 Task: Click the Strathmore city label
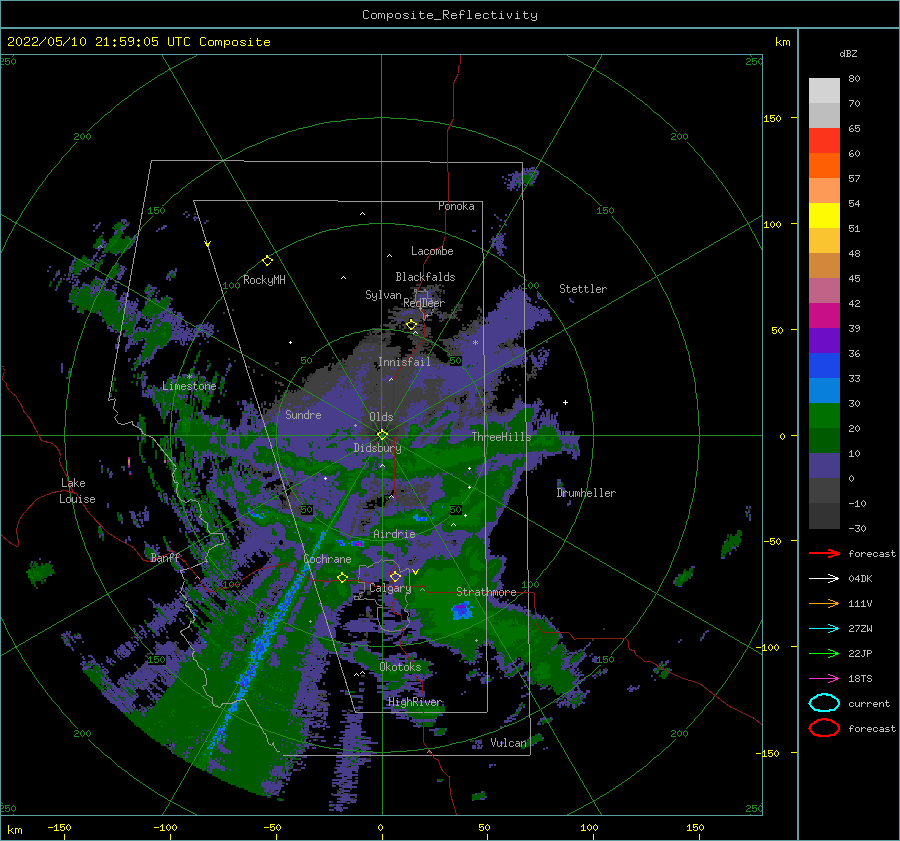pos(486,592)
